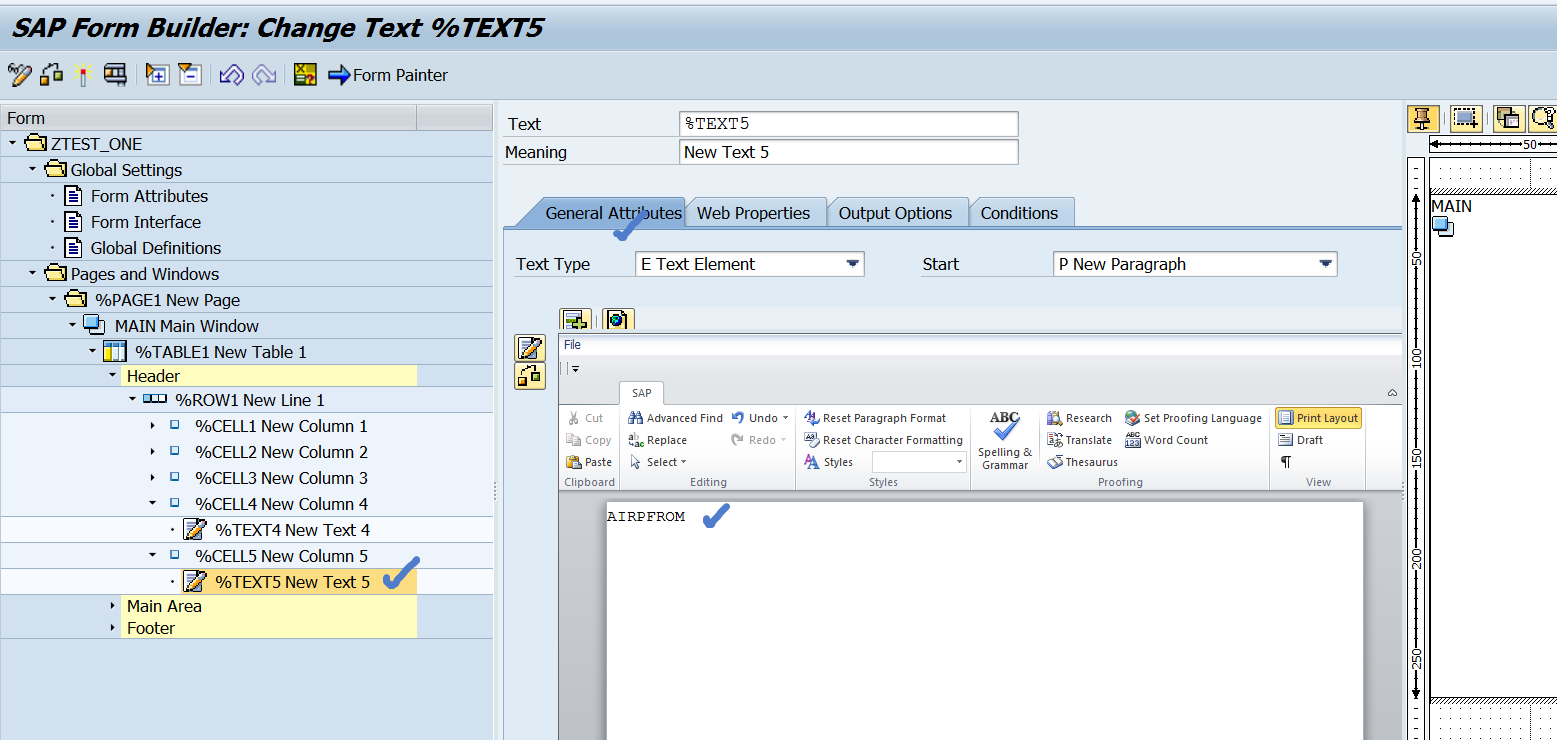Collapse the editor ribbon with the caret

pos(1392,393)
